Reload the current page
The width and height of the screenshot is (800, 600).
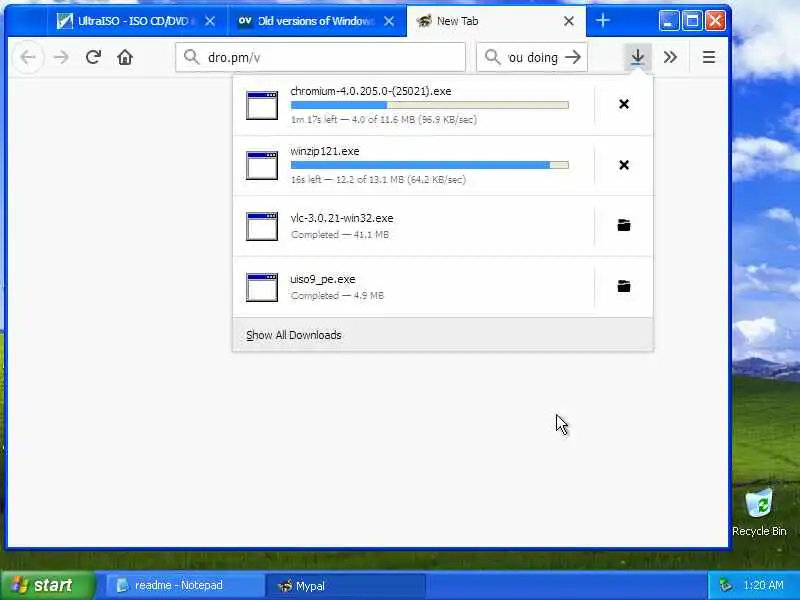93,57
